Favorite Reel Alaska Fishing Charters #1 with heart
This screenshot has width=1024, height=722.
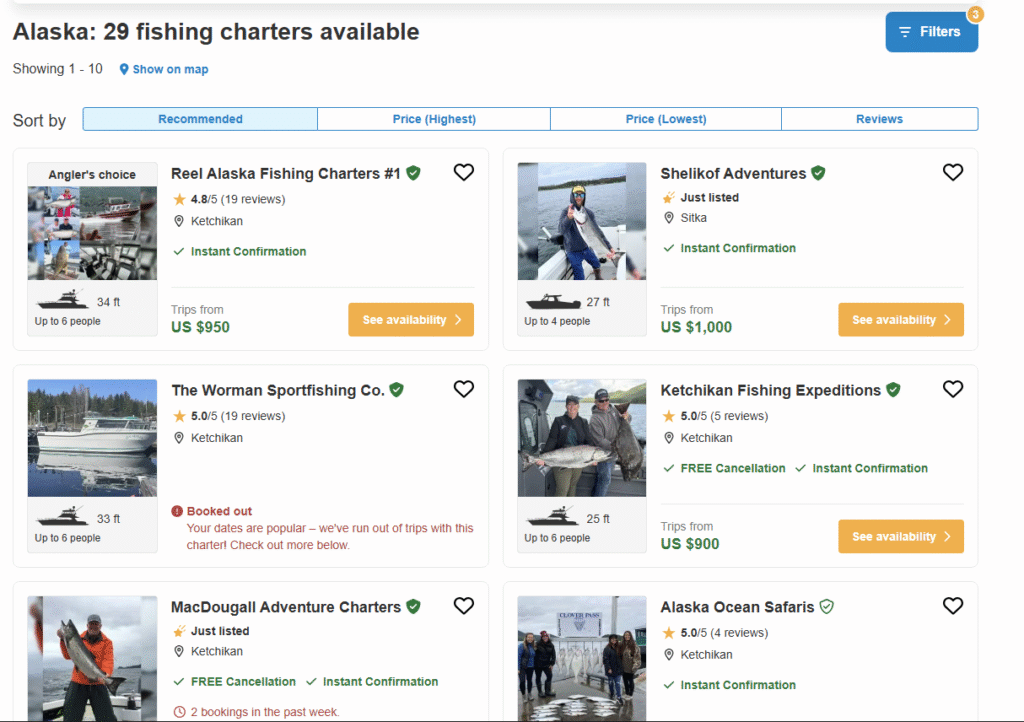pyautogui.click(x=464, y=172)
